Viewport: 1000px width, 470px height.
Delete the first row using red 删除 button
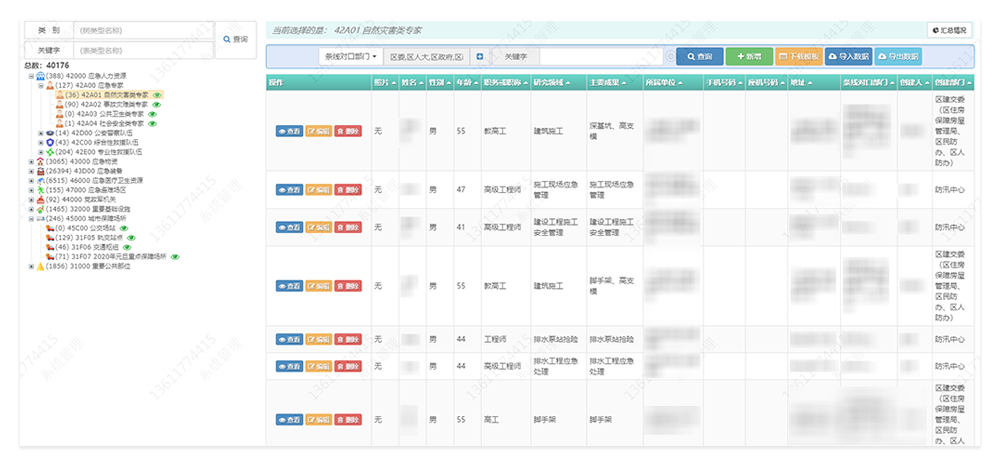[349, 131]
